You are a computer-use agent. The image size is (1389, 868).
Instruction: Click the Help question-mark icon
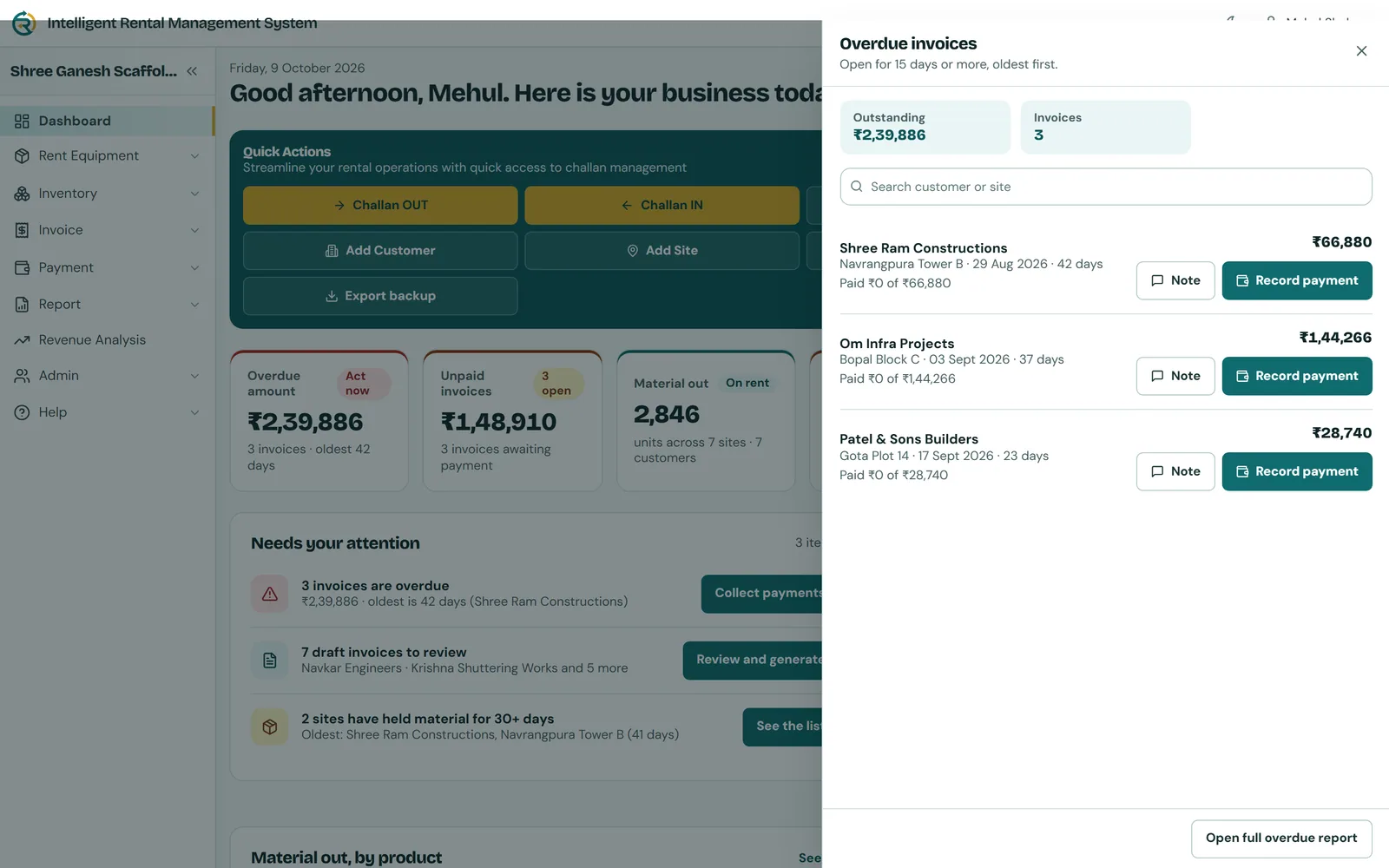(22, 412)
